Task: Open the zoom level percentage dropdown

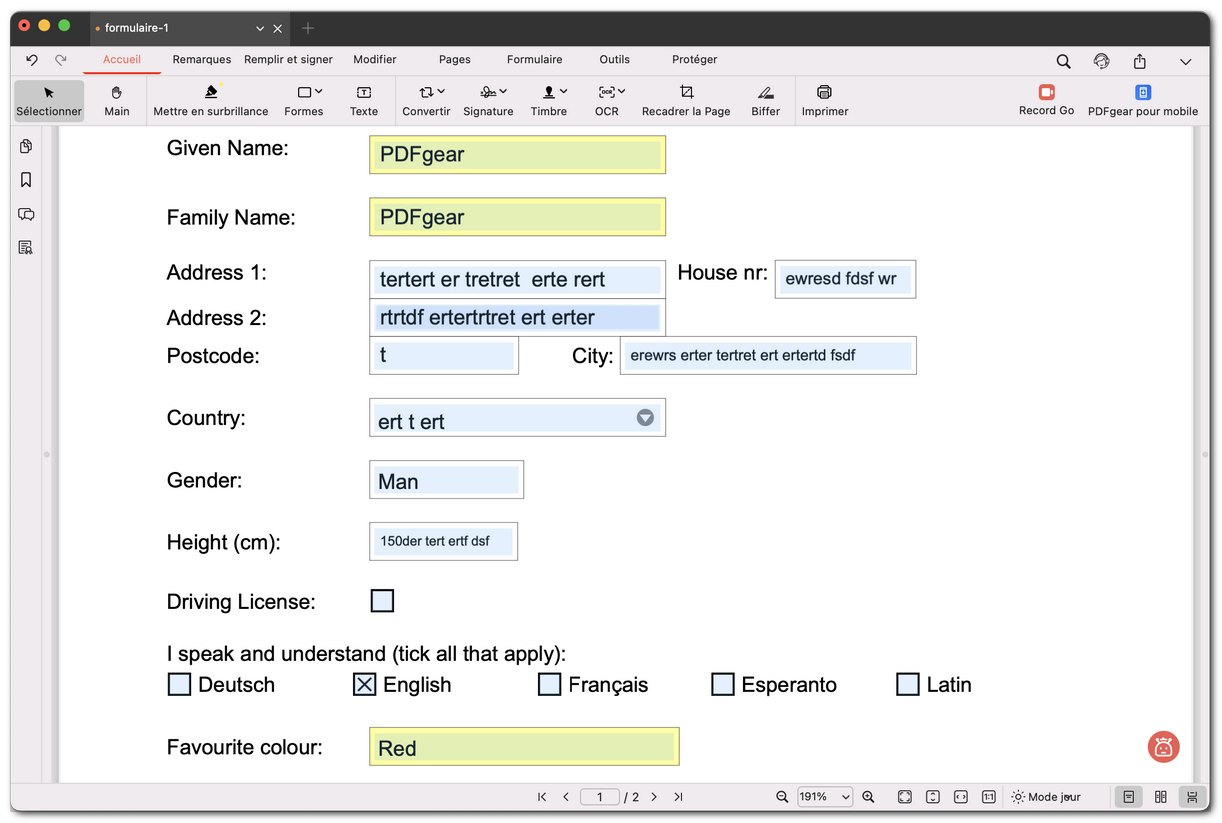Action: [x=824, y=796]
